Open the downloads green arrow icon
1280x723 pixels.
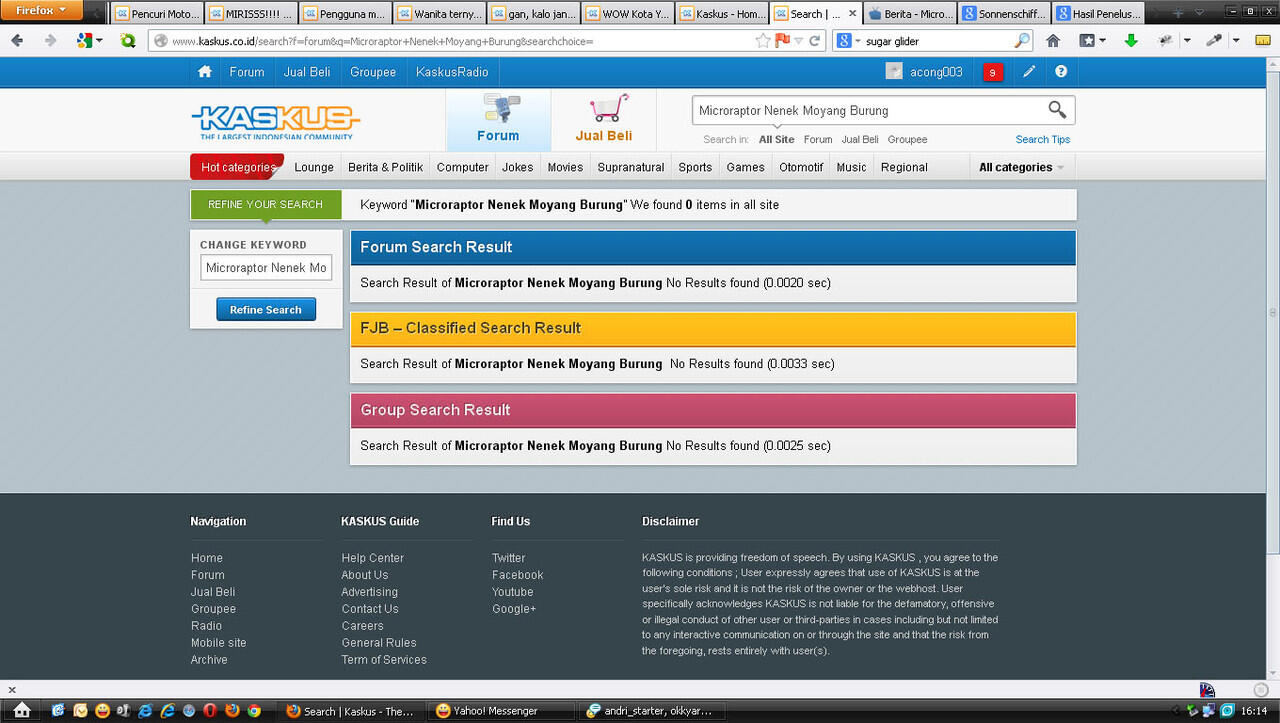pos(1131,41)
